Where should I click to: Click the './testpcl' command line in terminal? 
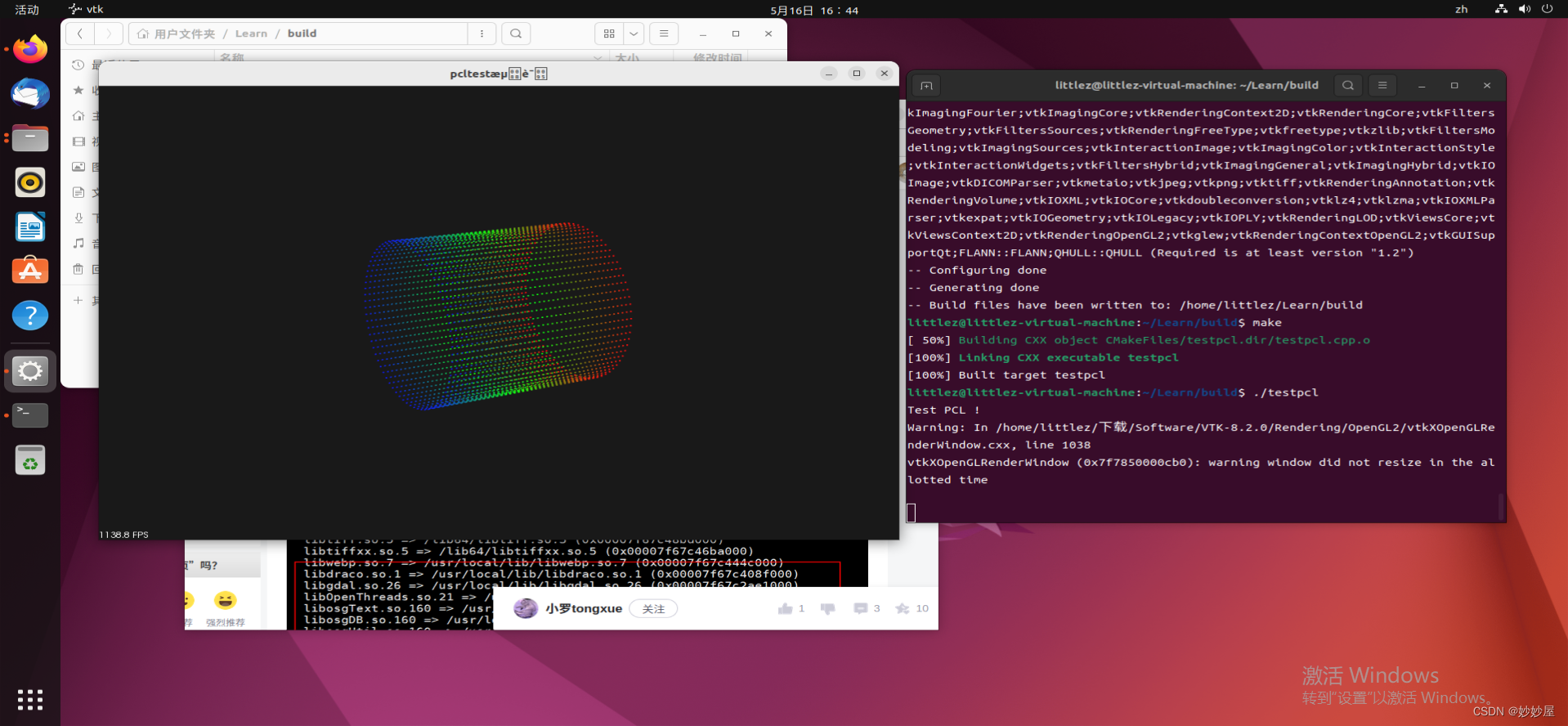click(x=1286, y=392)
